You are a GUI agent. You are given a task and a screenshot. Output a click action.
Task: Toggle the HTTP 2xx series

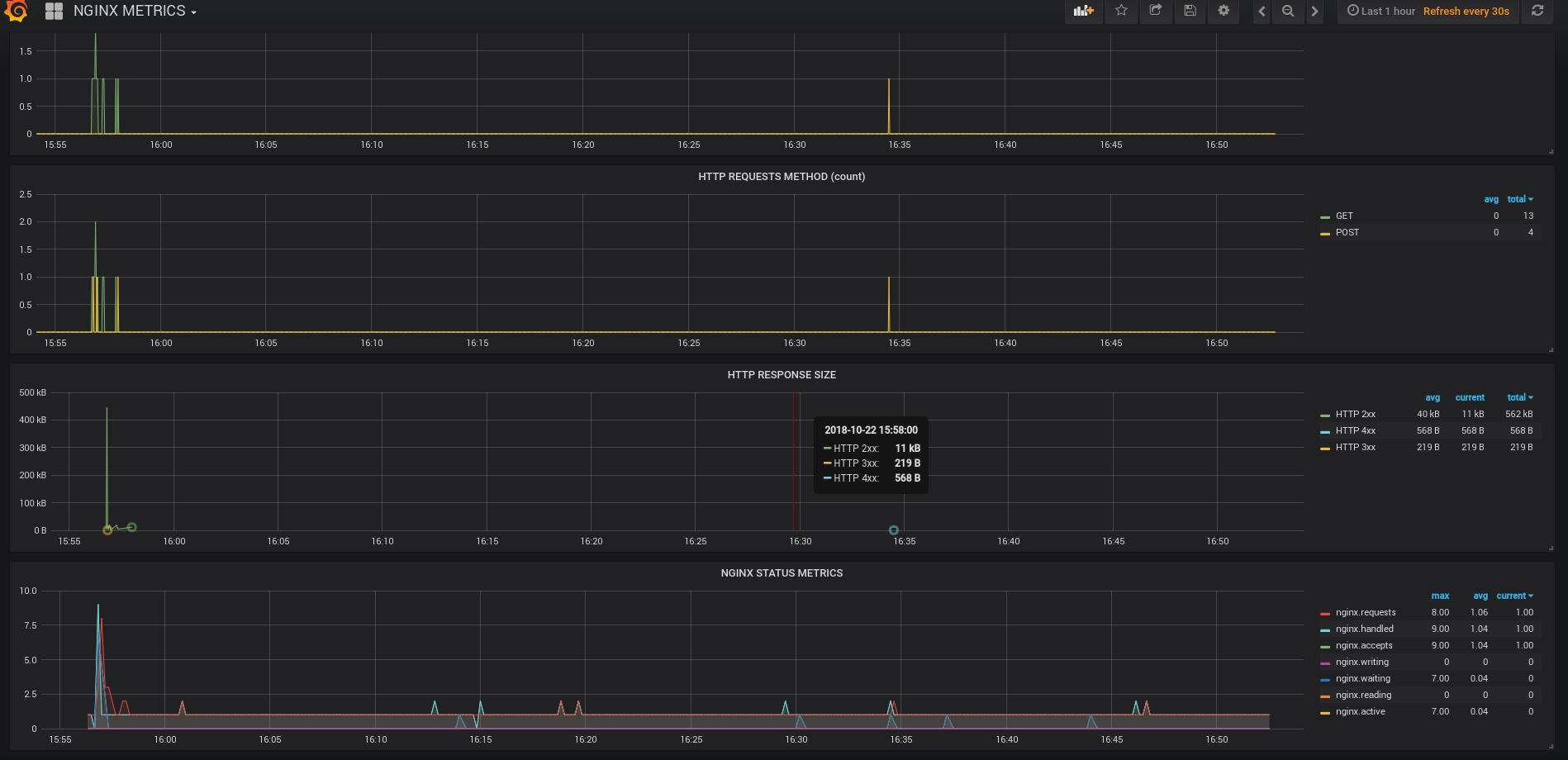(x=1356, y=414)
